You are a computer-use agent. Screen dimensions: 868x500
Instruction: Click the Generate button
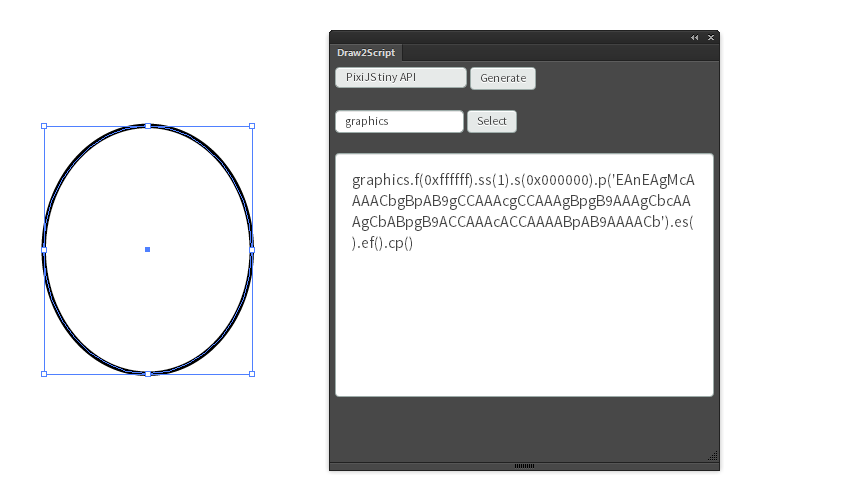coord(503,78)
